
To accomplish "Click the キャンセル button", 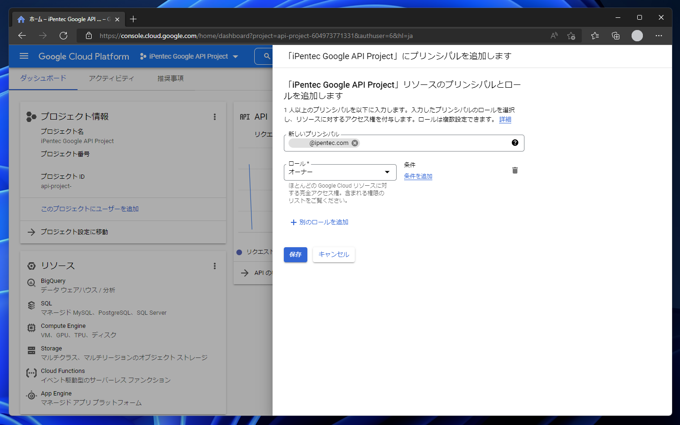I will click(333, 255).
